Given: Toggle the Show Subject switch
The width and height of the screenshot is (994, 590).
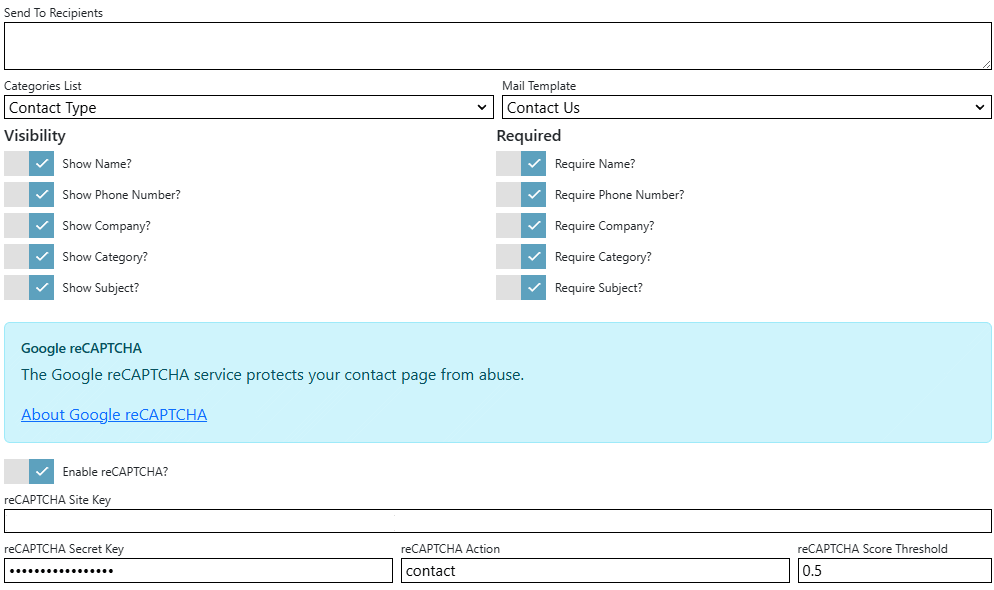Looking at the screenshot, I should [29, 288].
